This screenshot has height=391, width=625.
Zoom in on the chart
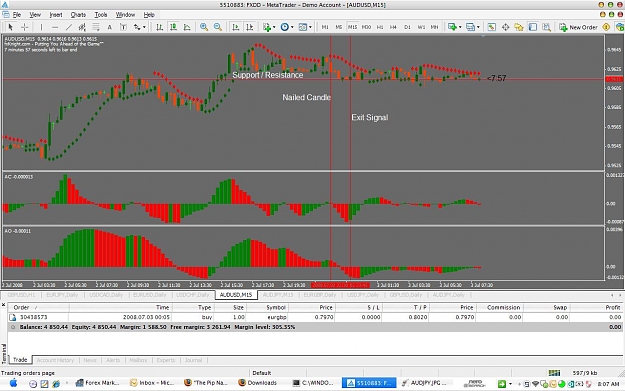pyautogui.click(x=204, y=27)
